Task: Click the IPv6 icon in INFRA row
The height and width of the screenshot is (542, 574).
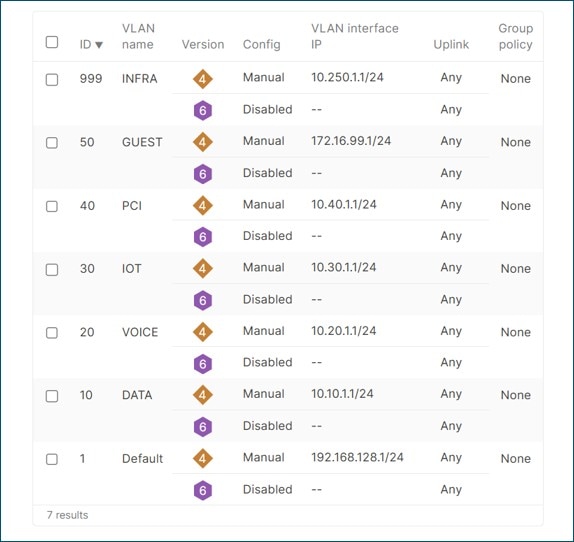Action: click(x=203, y=110)
